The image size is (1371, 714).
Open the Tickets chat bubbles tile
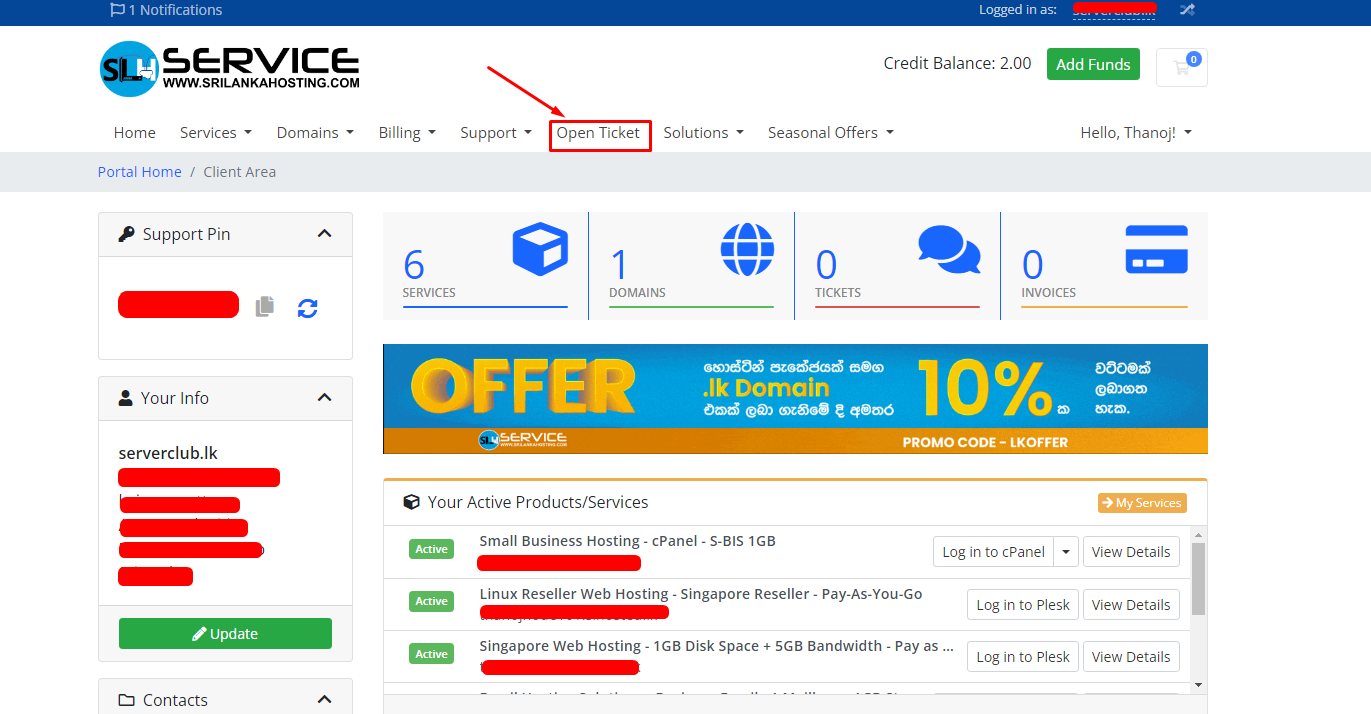(897, 266)
